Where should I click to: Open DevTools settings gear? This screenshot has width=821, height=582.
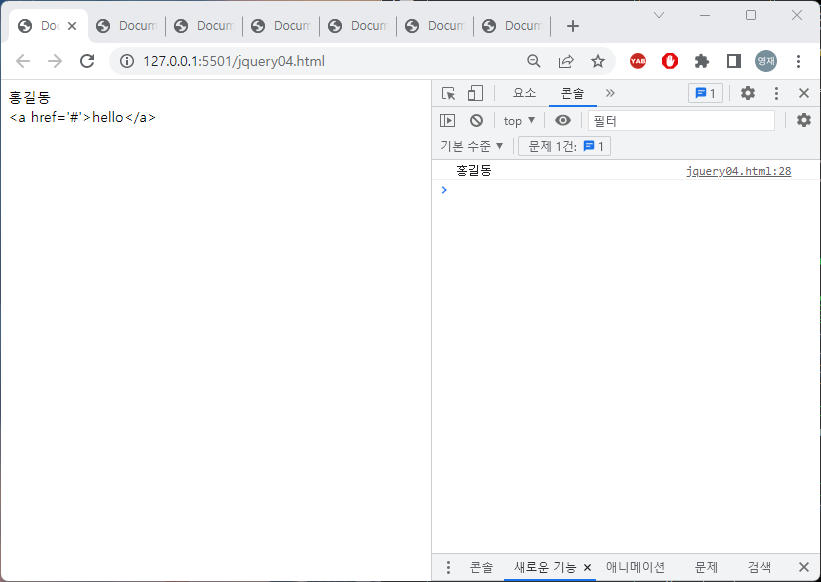tap(748, 93)
